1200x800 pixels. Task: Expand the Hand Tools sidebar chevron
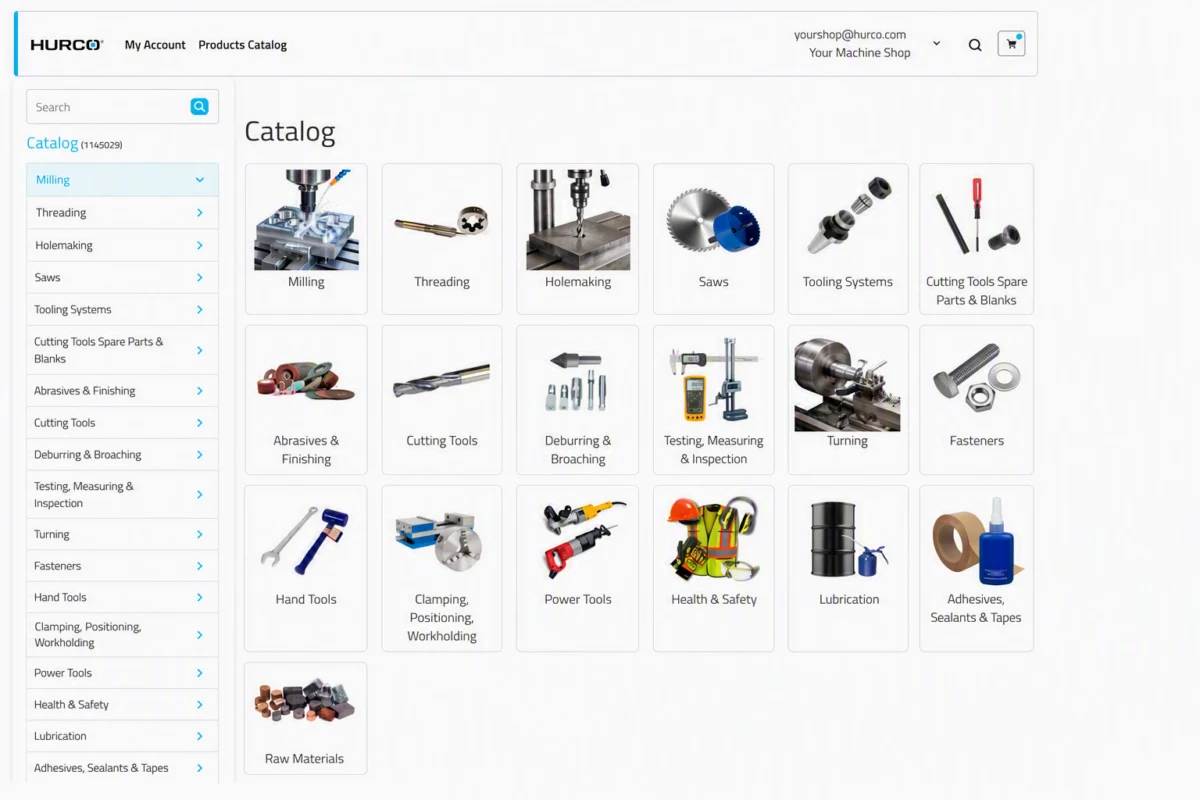(200, 597)
